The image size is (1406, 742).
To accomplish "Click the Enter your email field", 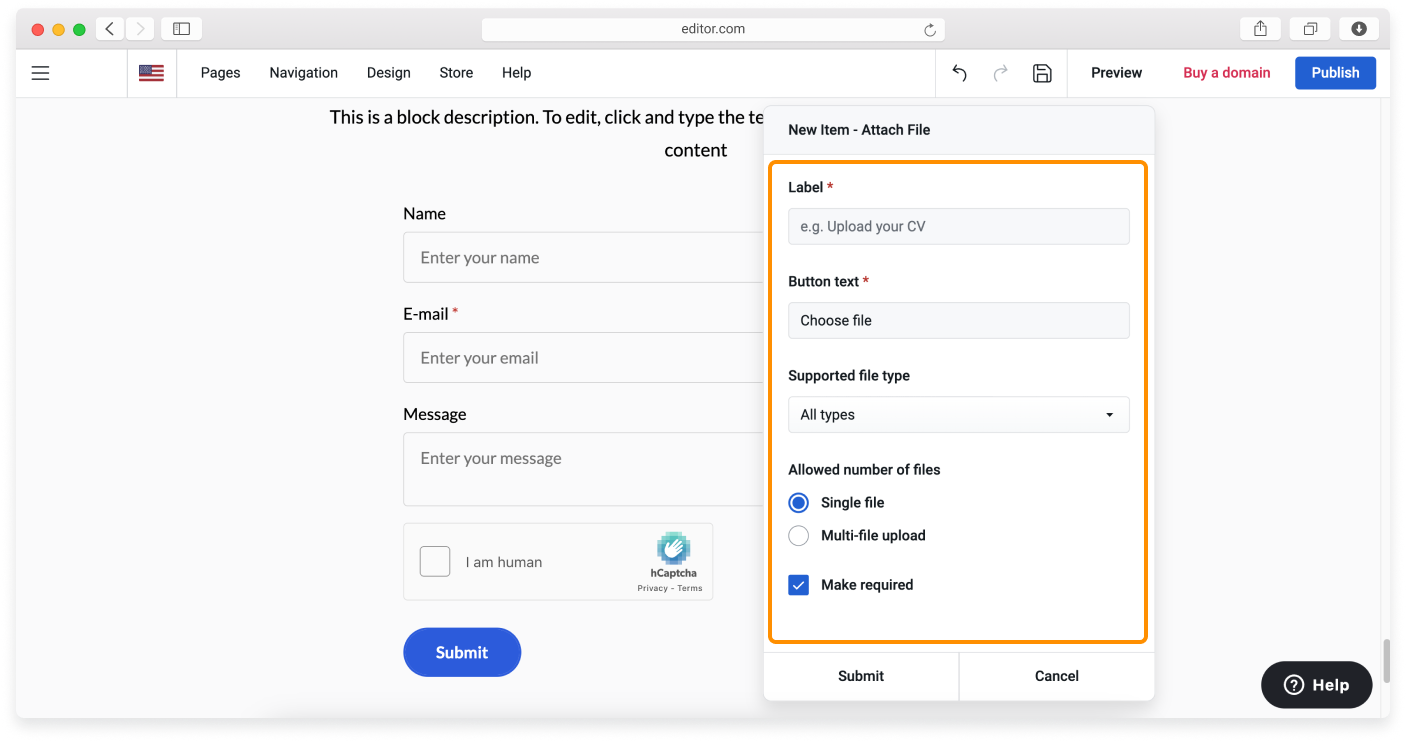I will pos(584,358).
